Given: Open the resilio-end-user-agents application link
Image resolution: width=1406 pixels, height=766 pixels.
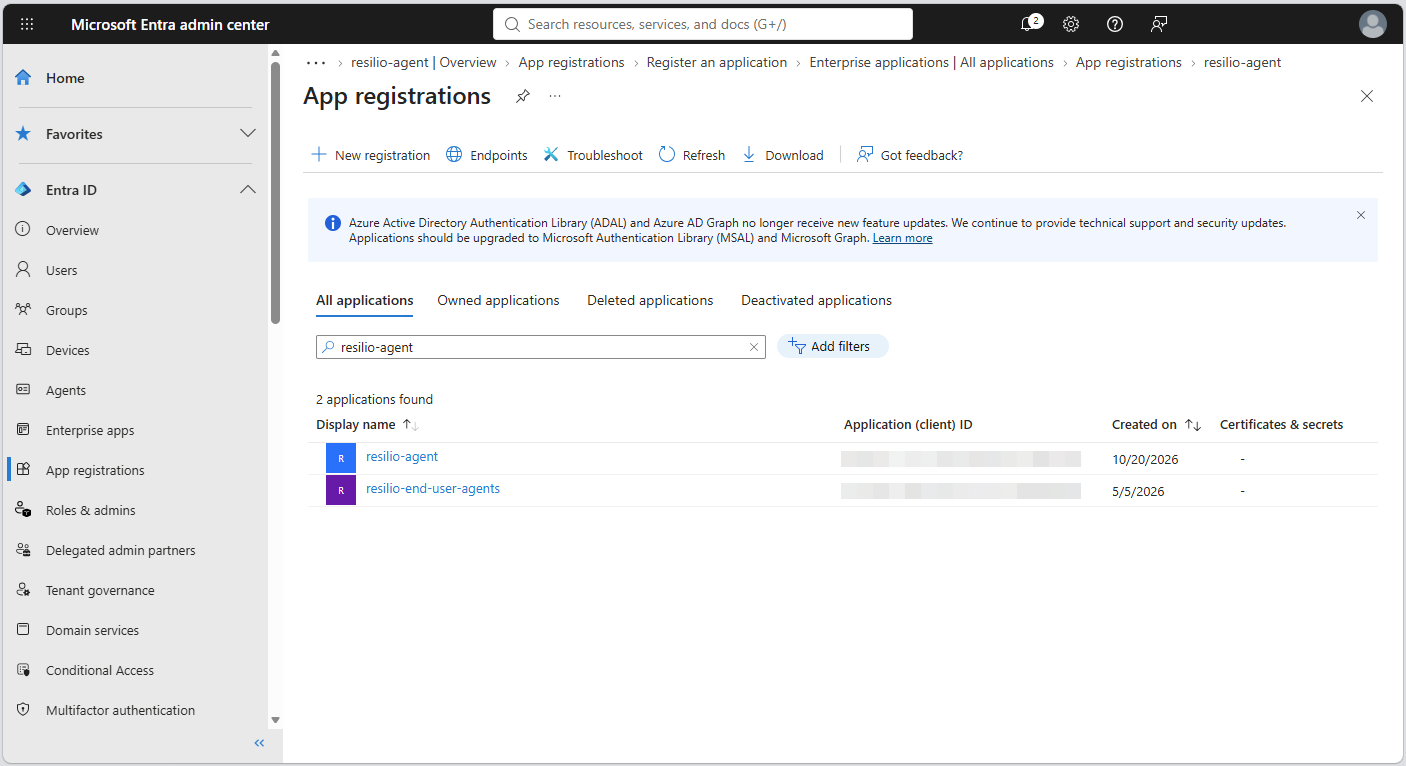Looking at the screenshot, I should (x=433, y=489).
